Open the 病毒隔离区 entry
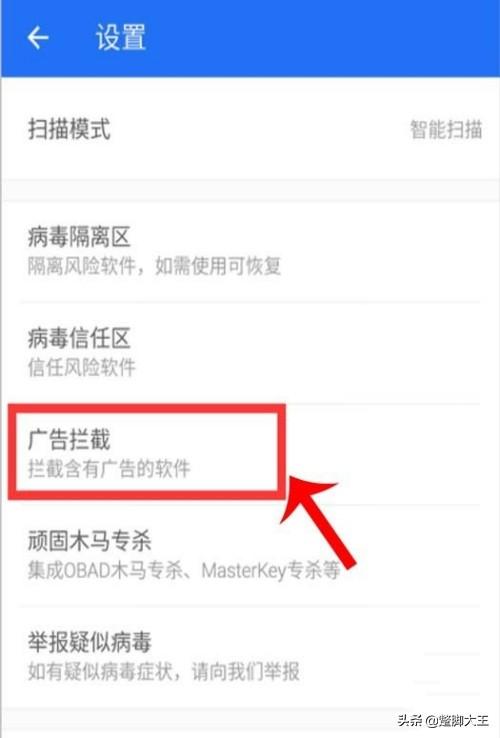The width and height of the screenshot is (500, 738). pos(250,251)
